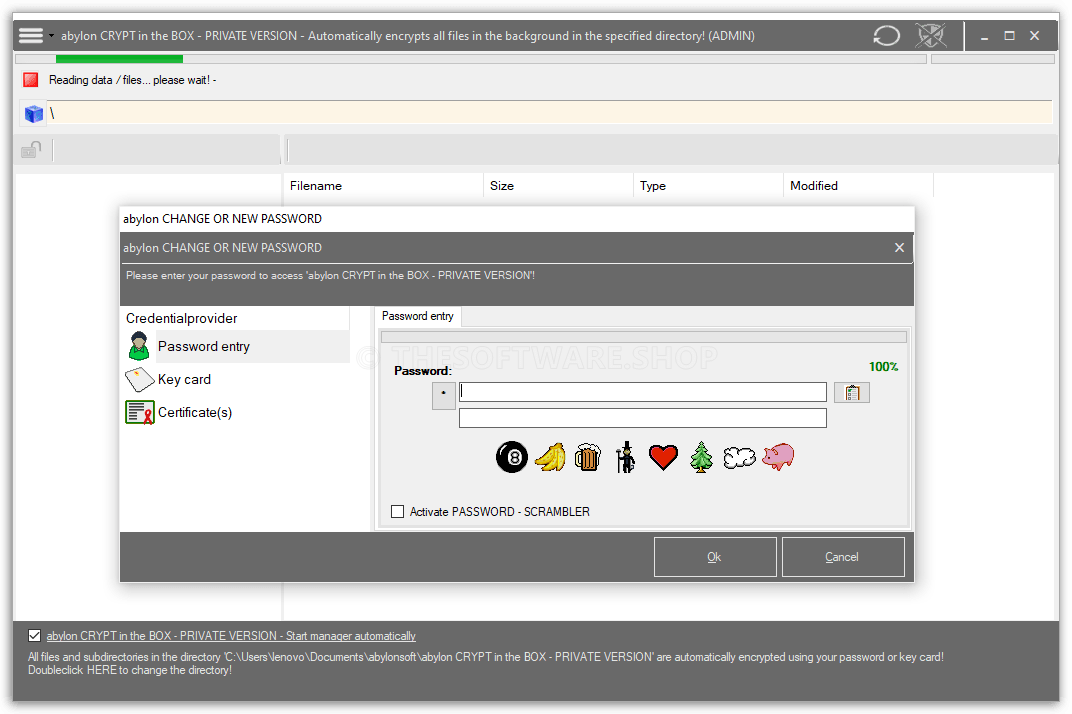1072x714 pixels.
Task: Maximize the abylon main window
Action: pos(1009,36)
